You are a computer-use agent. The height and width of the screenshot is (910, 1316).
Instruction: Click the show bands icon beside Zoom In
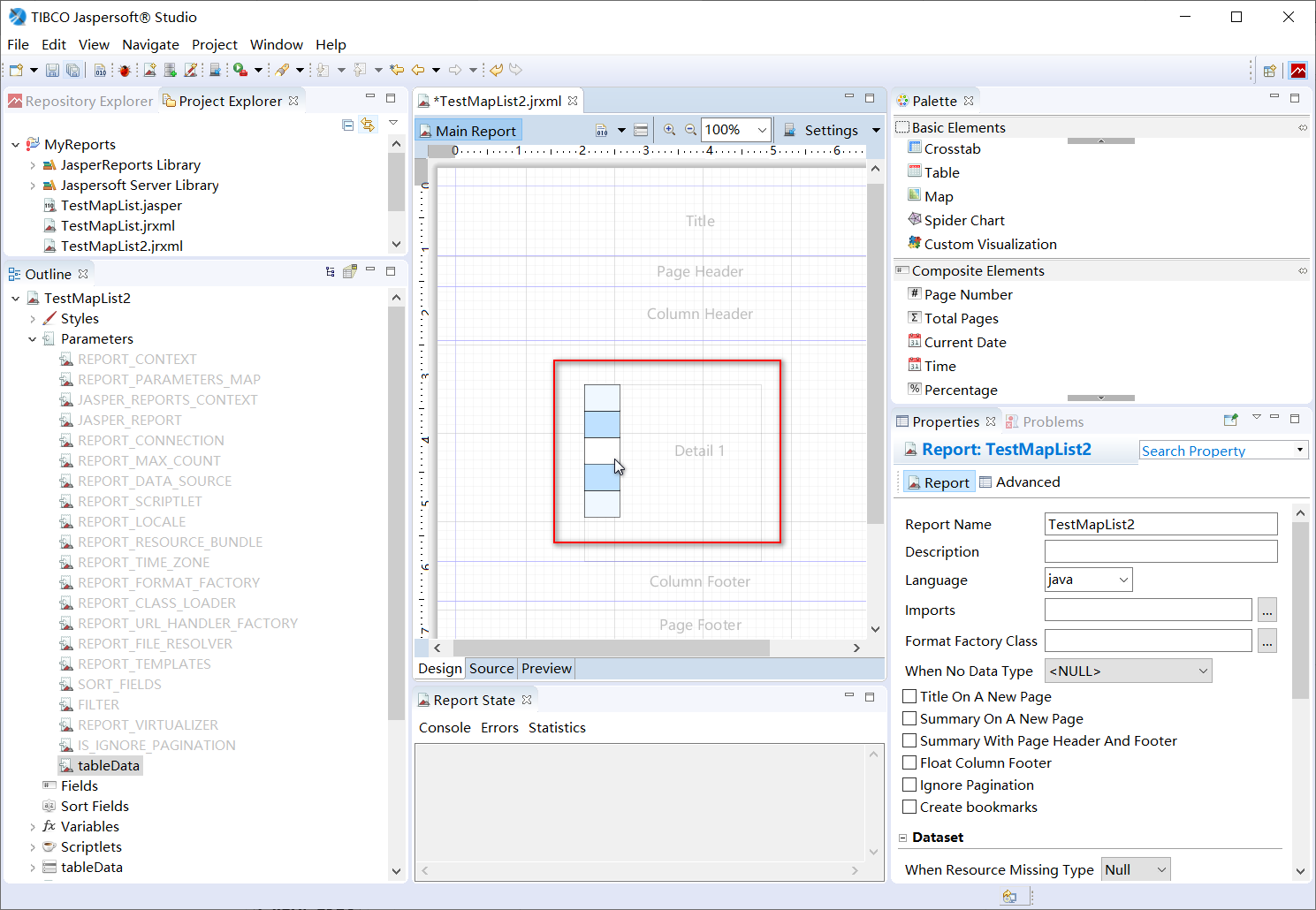click(642, 130)
